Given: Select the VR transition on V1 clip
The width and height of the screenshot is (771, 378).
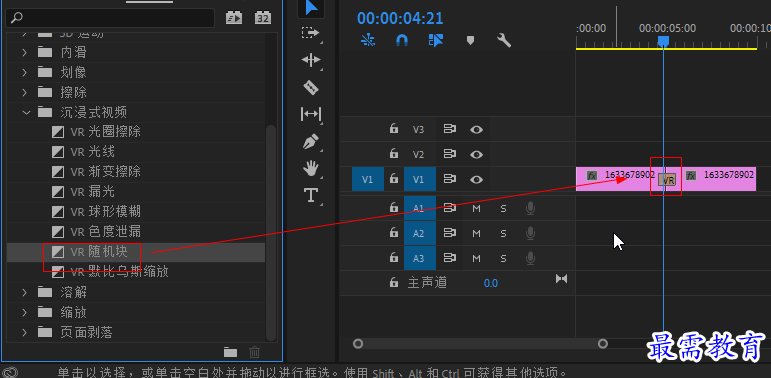Looking at the screenshot, I should tap(667, 180).
